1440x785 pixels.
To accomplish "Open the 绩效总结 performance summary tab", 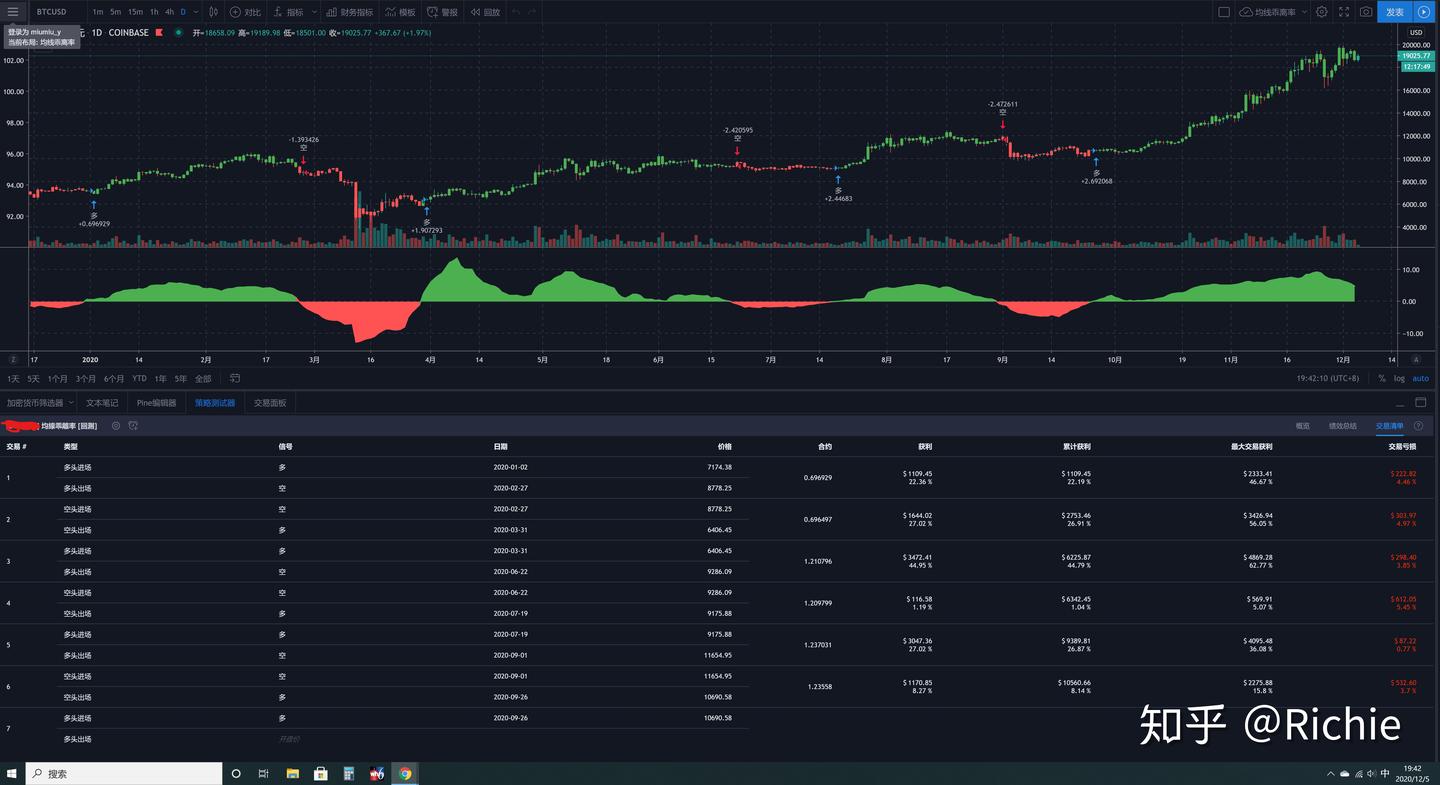I will point(1343,426).
